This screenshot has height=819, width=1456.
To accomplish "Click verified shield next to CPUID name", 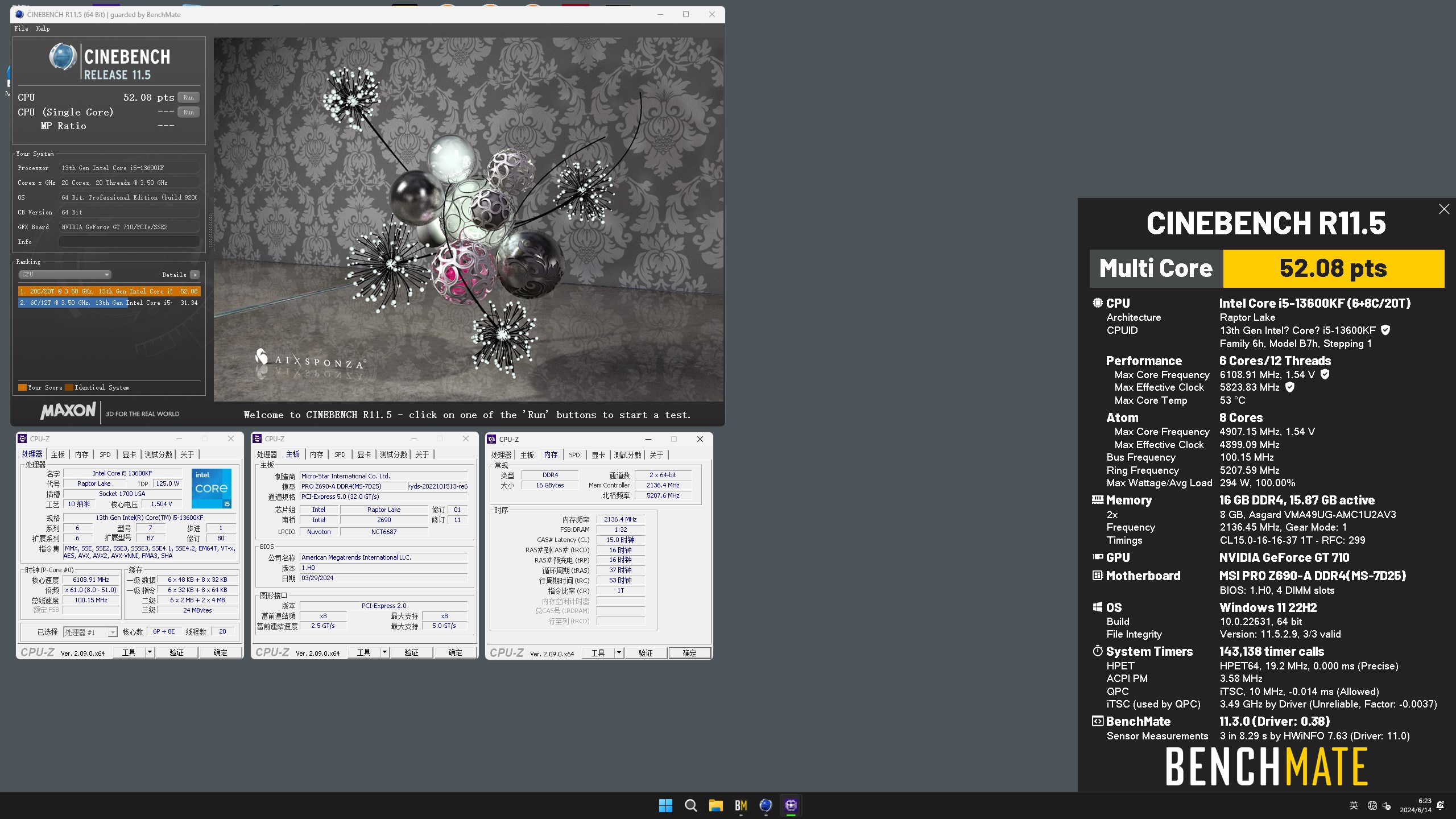I will tap(1385, 330).
